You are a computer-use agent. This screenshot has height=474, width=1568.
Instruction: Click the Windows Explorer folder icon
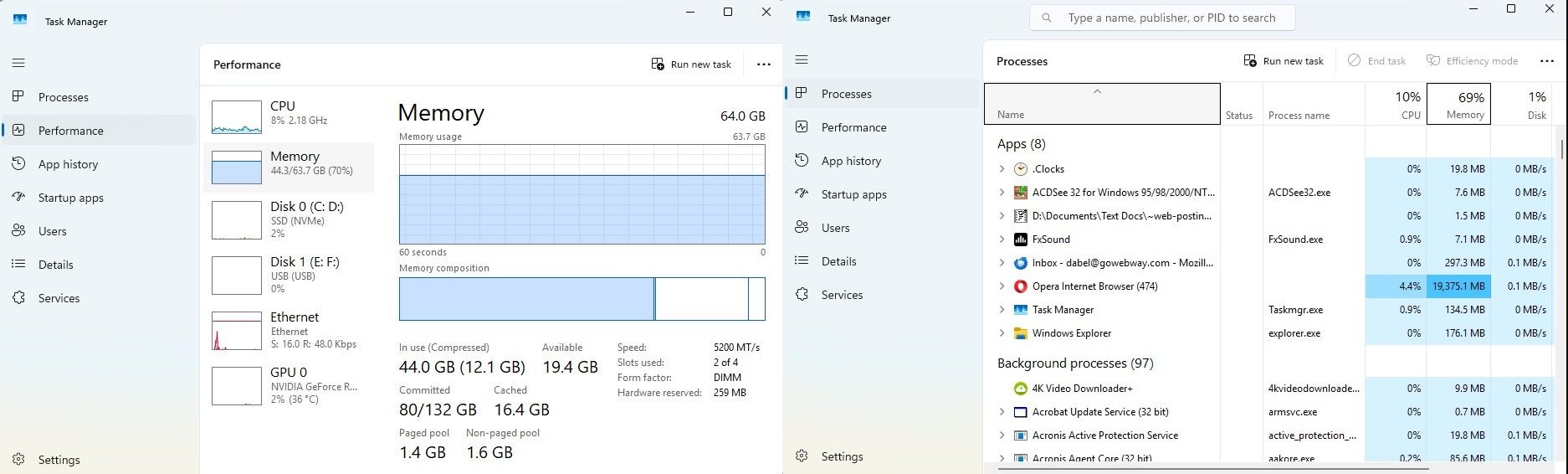[1020, 333]
